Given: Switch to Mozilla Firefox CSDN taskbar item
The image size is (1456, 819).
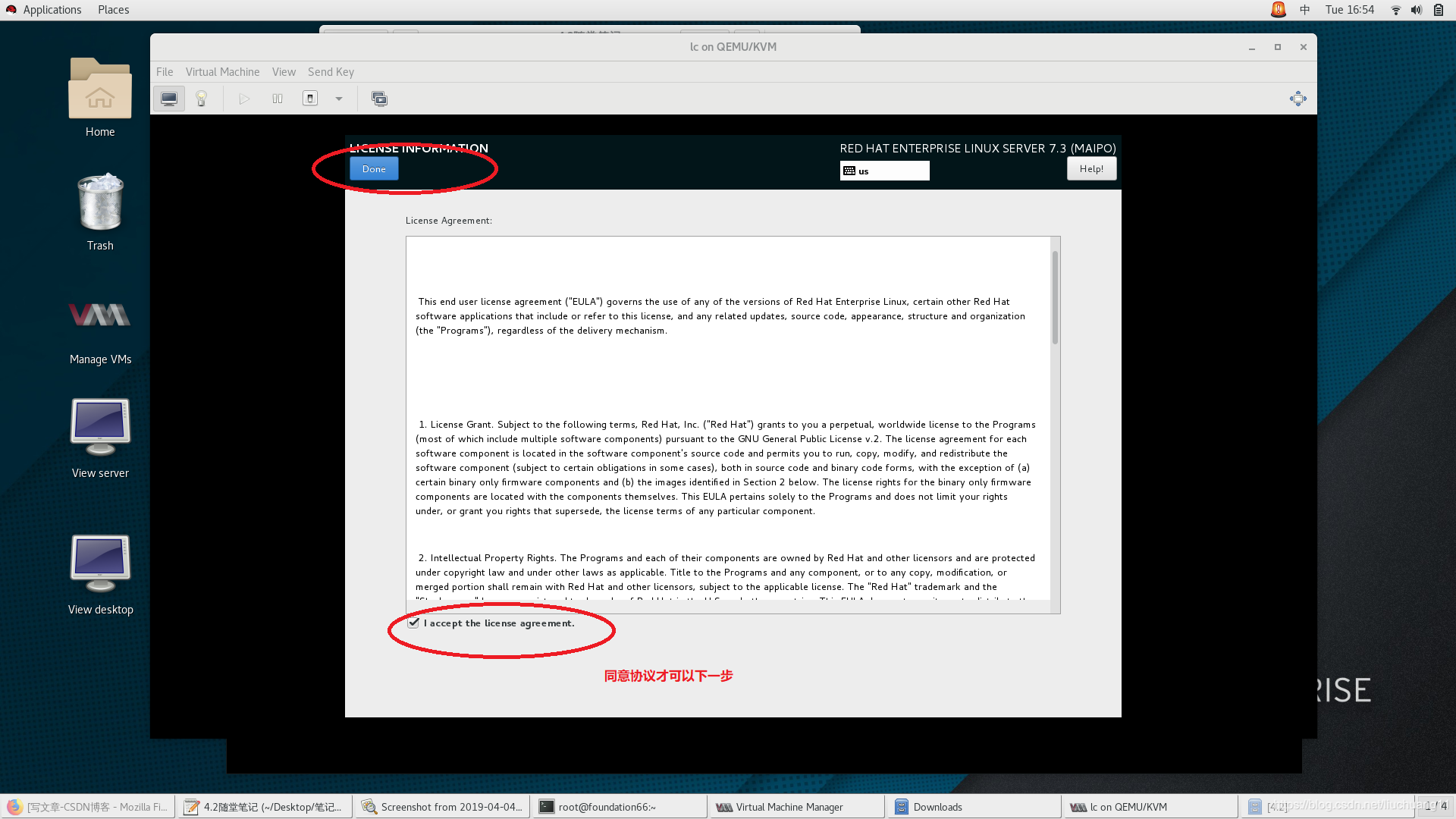Looking at the screenshot, I should 88,807.
